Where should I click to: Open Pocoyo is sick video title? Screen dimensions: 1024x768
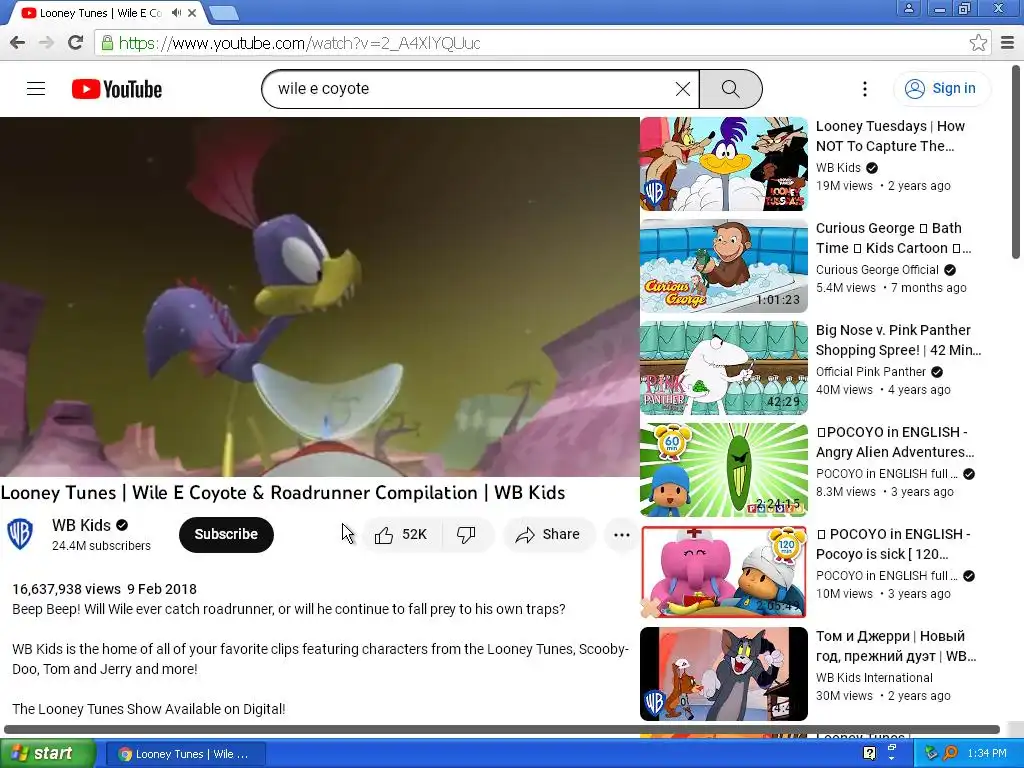pyautogui.click(x=893, y=543)
